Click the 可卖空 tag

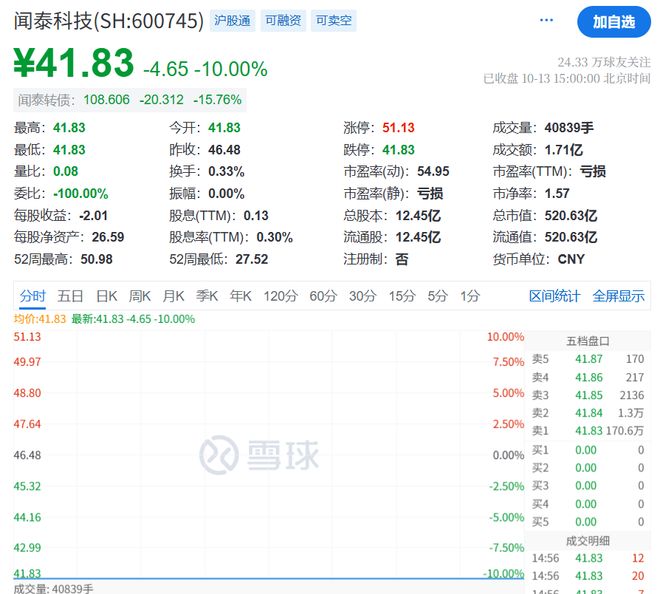click(x=333, y=20)
